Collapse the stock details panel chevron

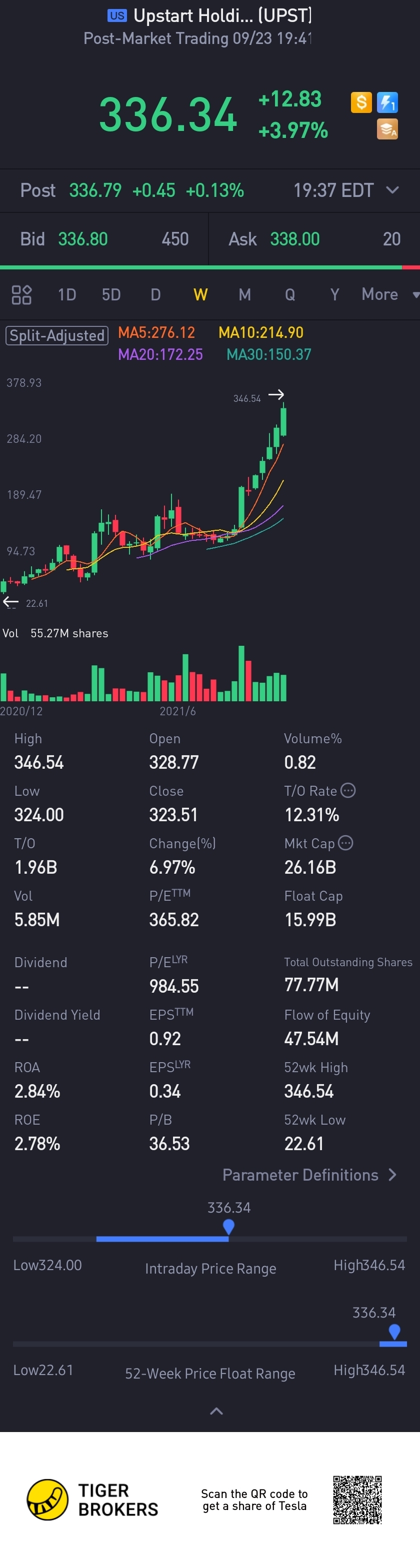216,1411
